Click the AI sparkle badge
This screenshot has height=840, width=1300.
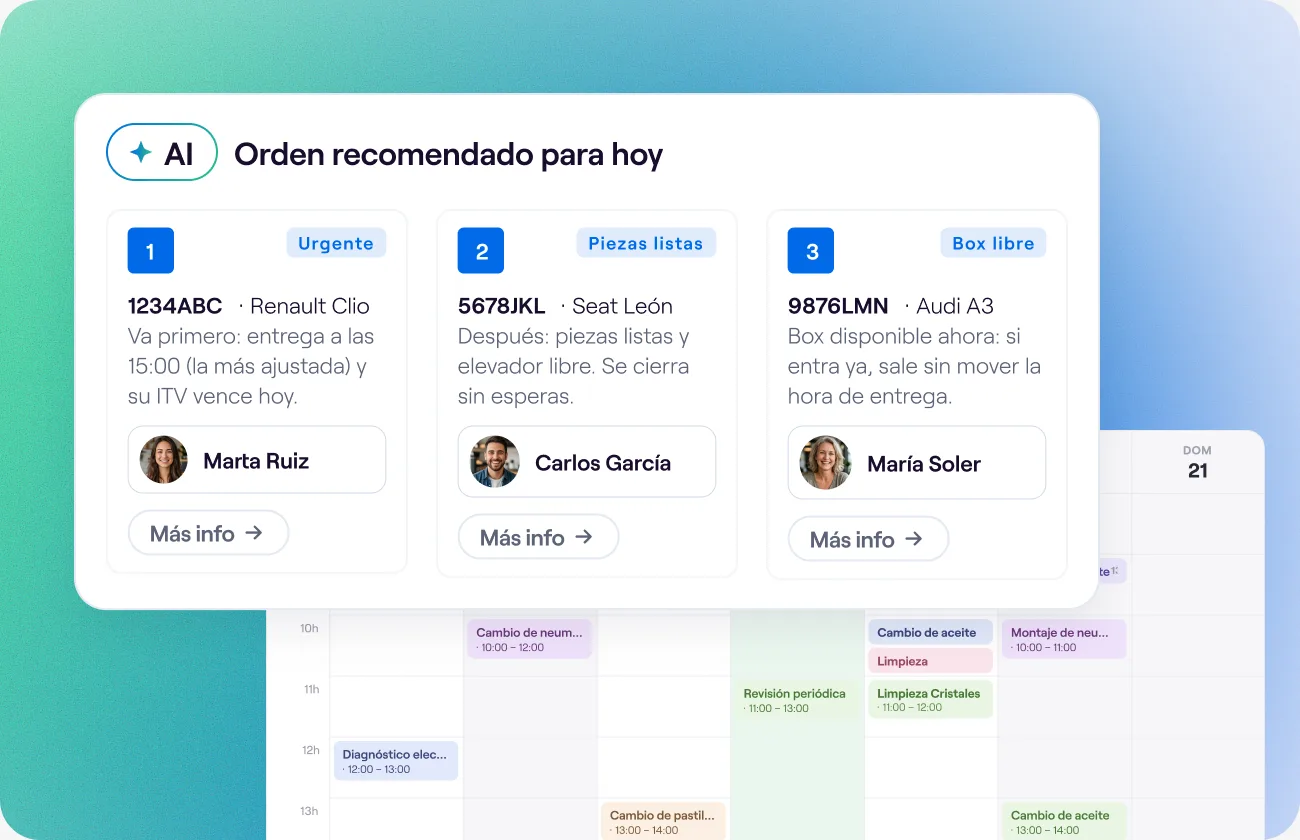[162, 152]
